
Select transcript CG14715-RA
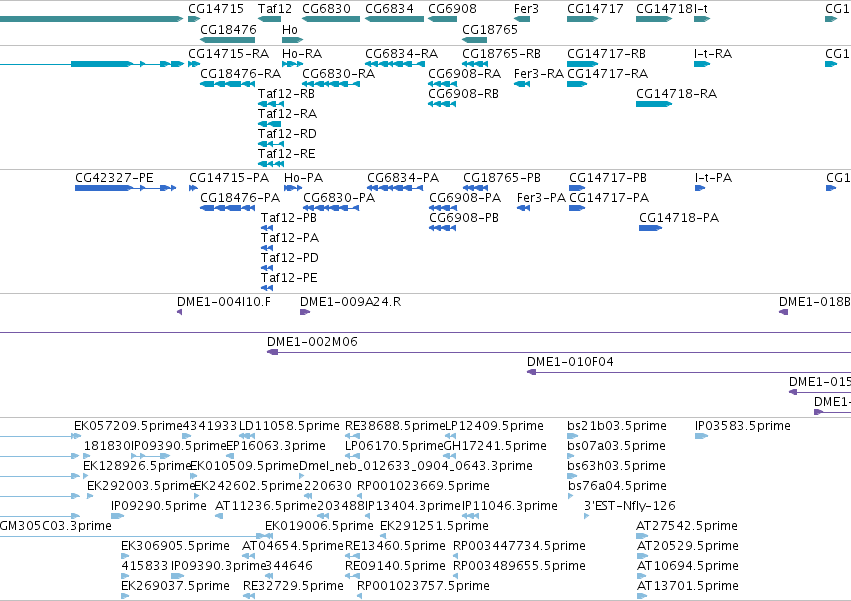(x=228, y=54)
